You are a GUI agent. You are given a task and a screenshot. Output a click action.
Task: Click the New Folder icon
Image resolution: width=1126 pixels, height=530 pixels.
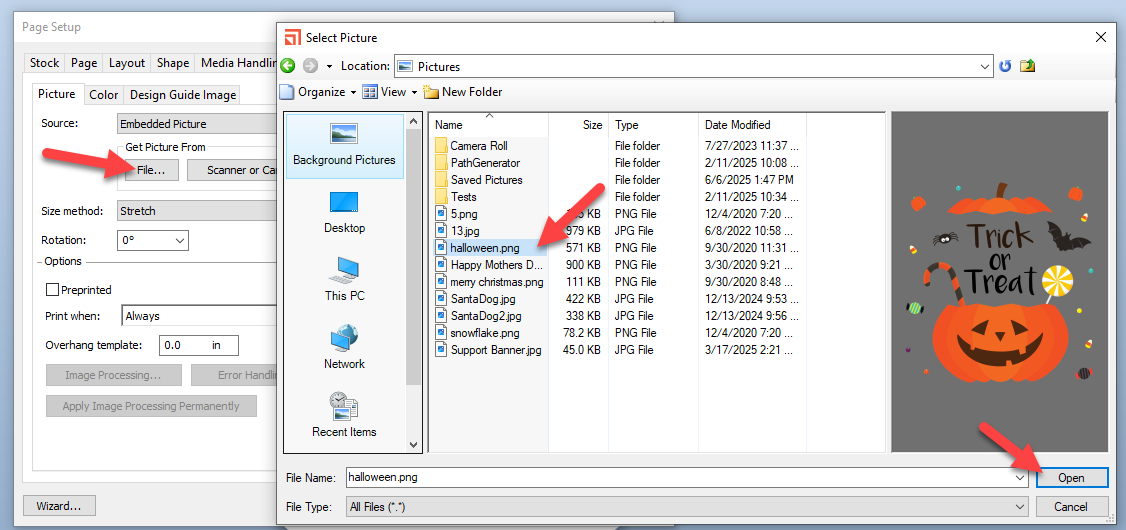point(432,92)
